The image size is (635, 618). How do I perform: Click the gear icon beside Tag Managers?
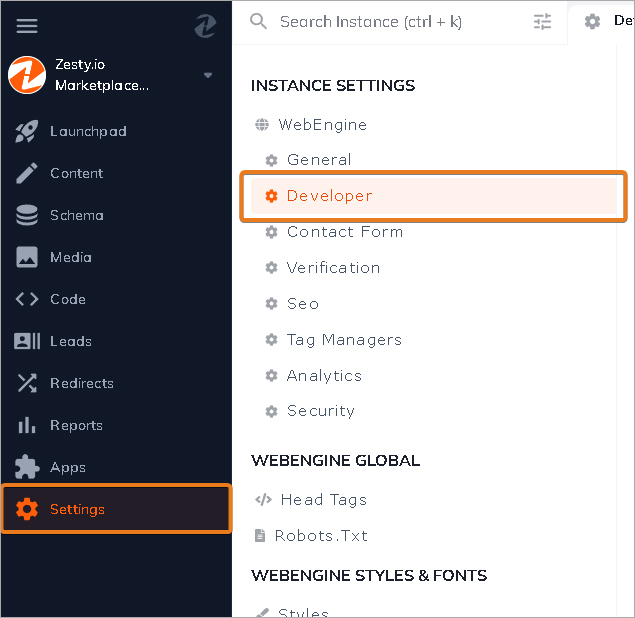271,340
